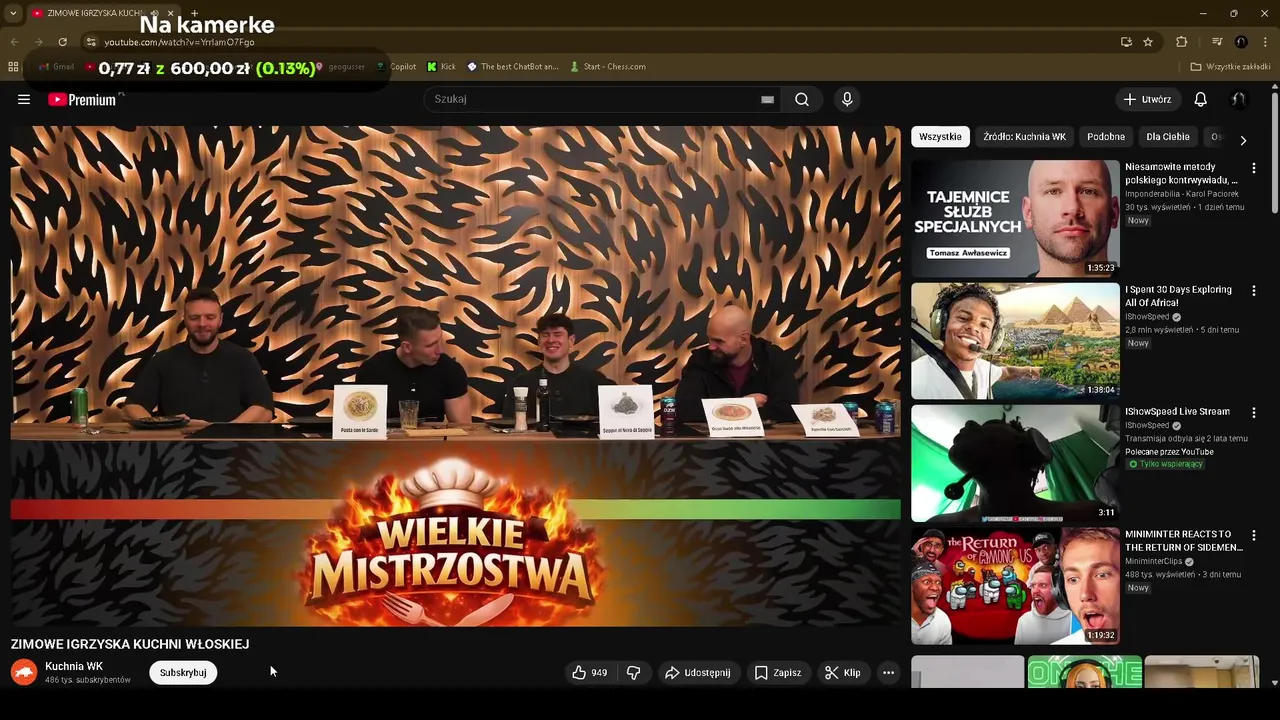
Task: Go back with the browser back arrow
Action: click(x=14, y=42)
